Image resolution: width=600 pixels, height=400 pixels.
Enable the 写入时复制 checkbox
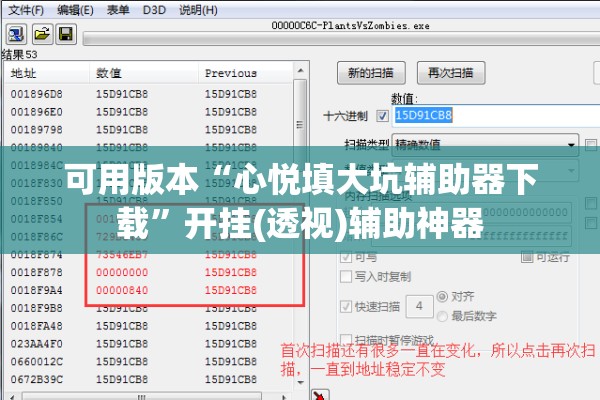(x=346, y=276)
